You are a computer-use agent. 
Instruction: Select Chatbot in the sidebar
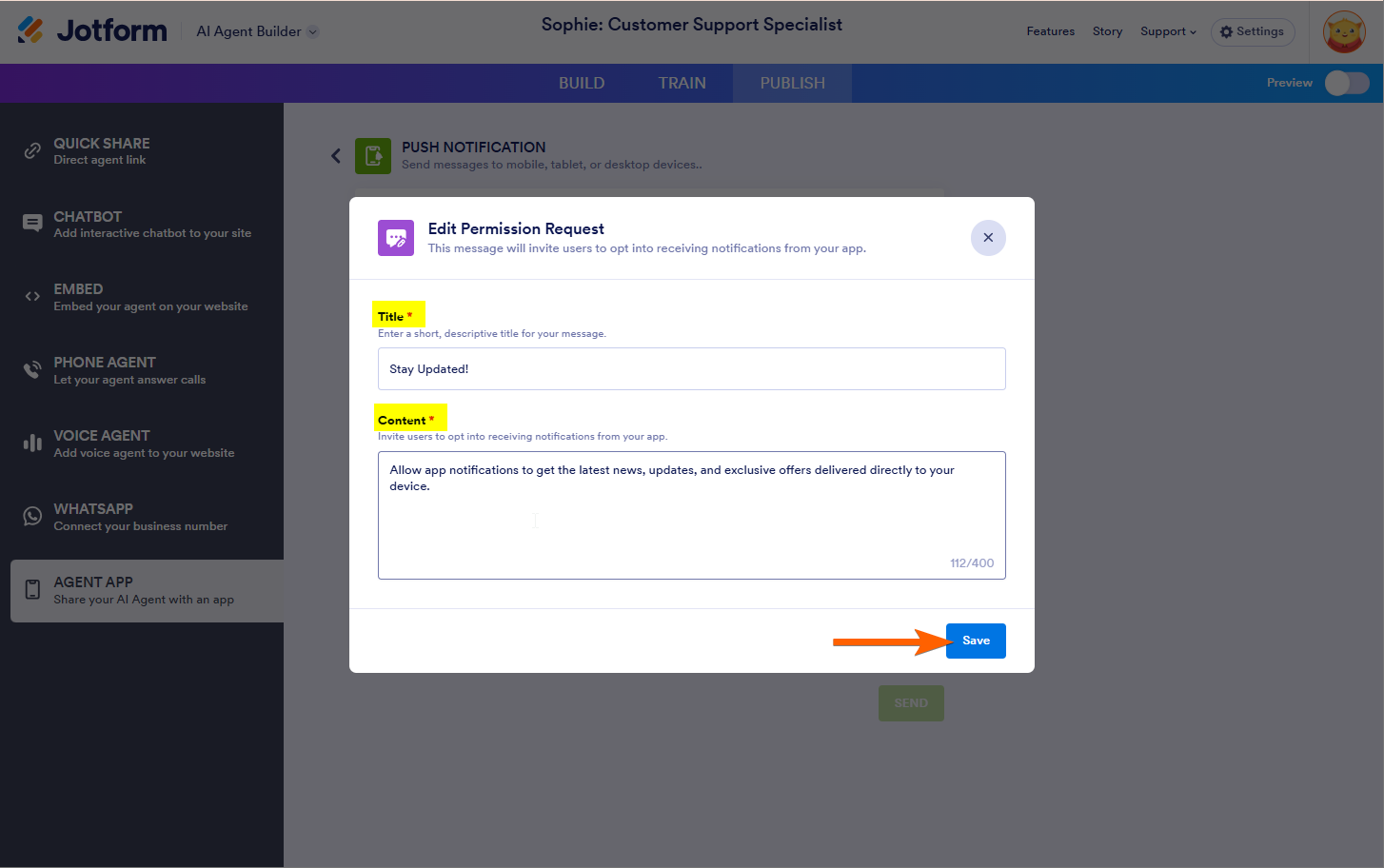tap(147, 225)
